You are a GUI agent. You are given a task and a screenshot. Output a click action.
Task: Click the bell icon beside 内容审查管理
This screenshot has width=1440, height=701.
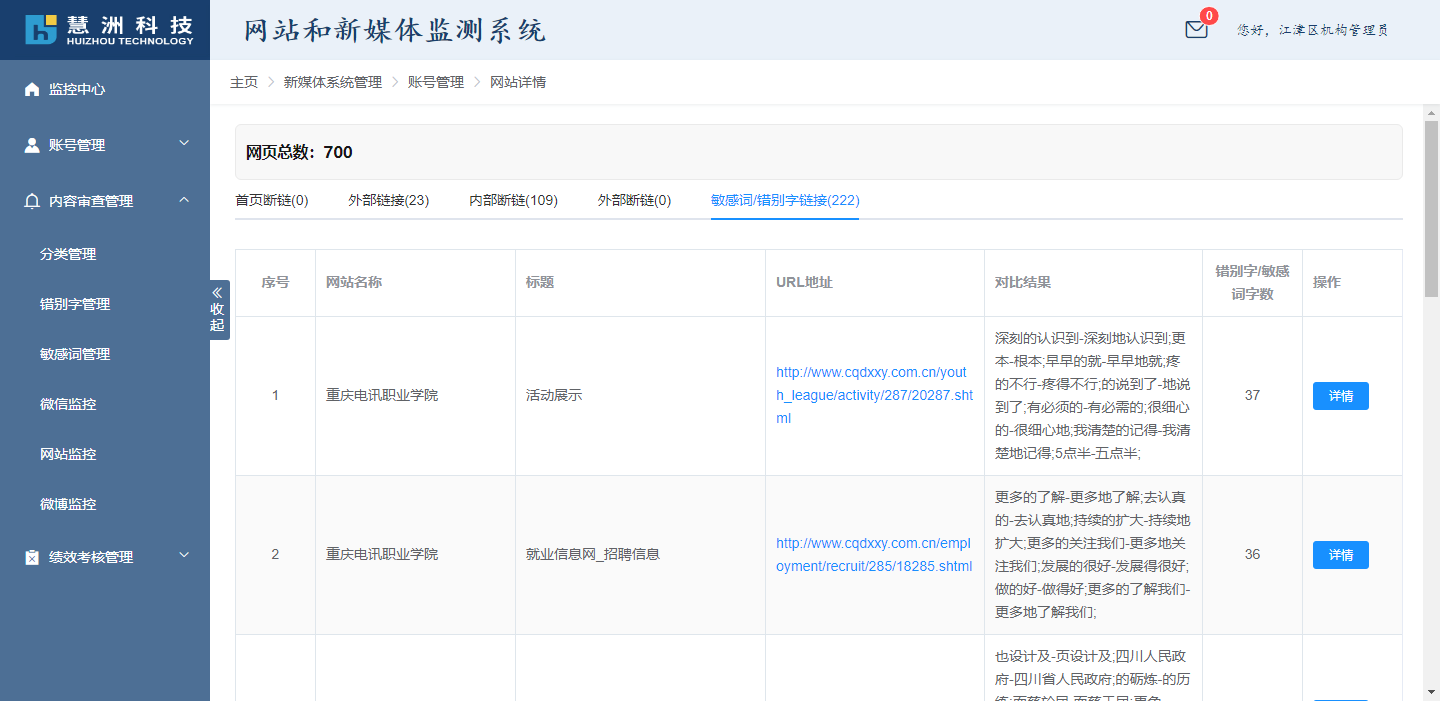coord(32,201)
